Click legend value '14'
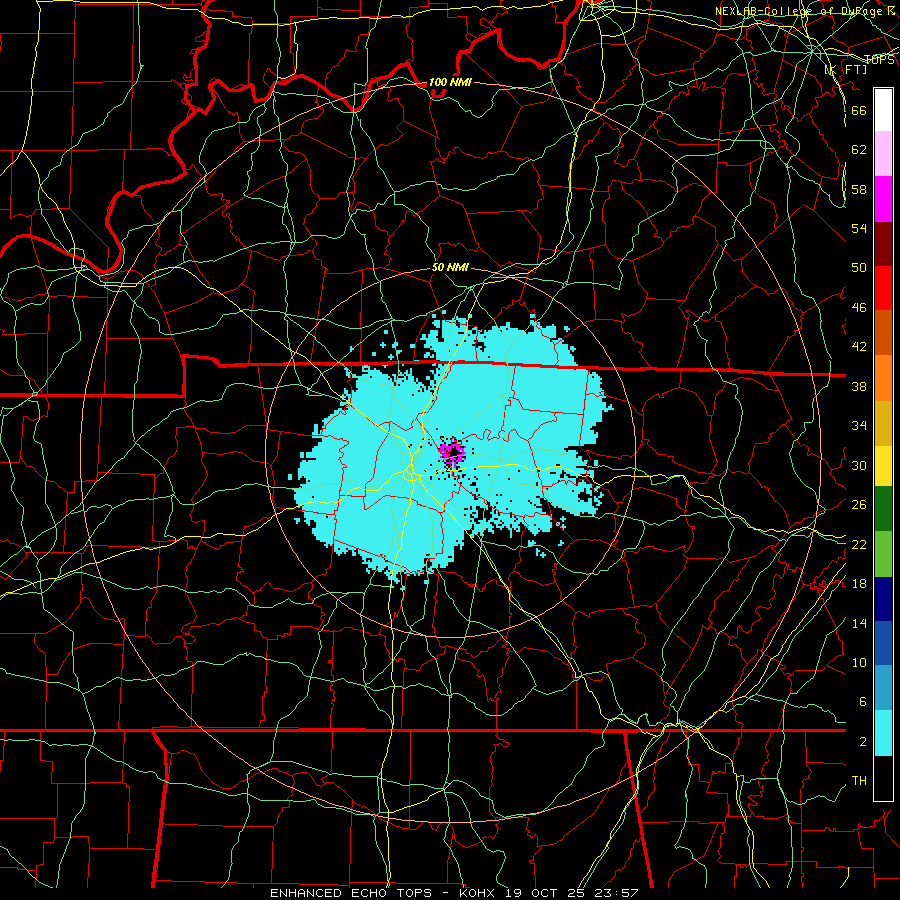 coord(859,623)
